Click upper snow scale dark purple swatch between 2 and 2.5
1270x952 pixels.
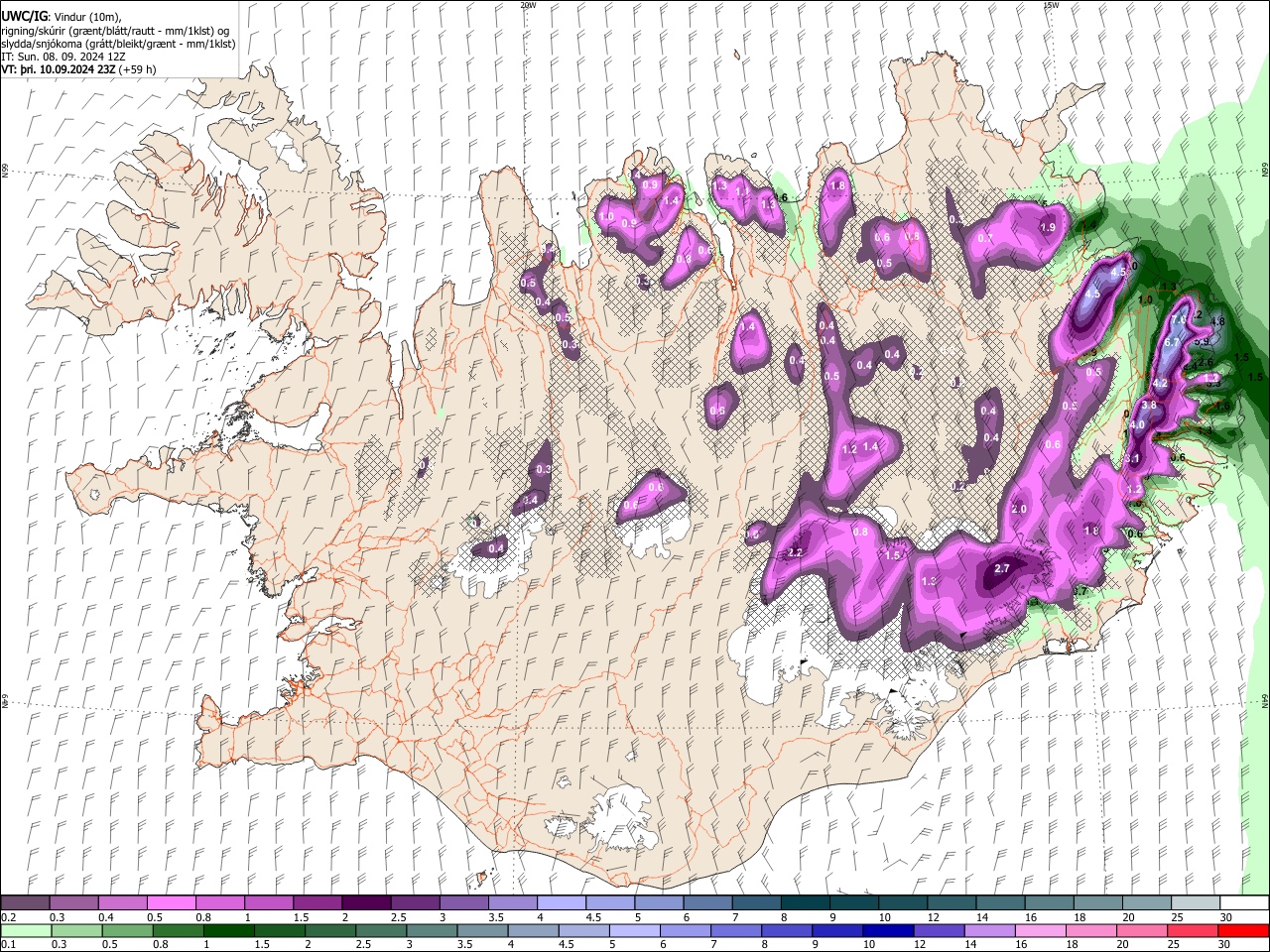[366, 903]
